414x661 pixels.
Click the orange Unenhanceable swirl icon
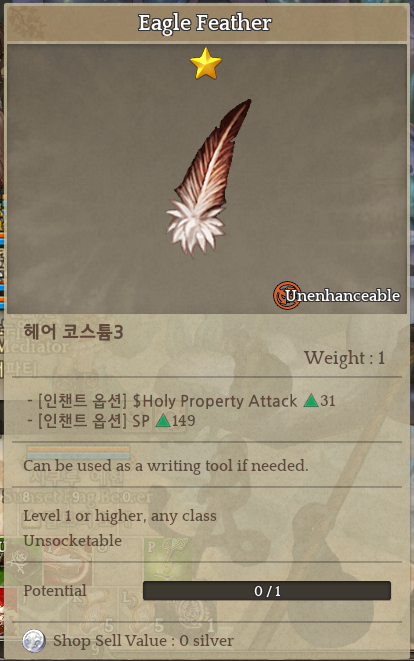(x=287, y=295)
